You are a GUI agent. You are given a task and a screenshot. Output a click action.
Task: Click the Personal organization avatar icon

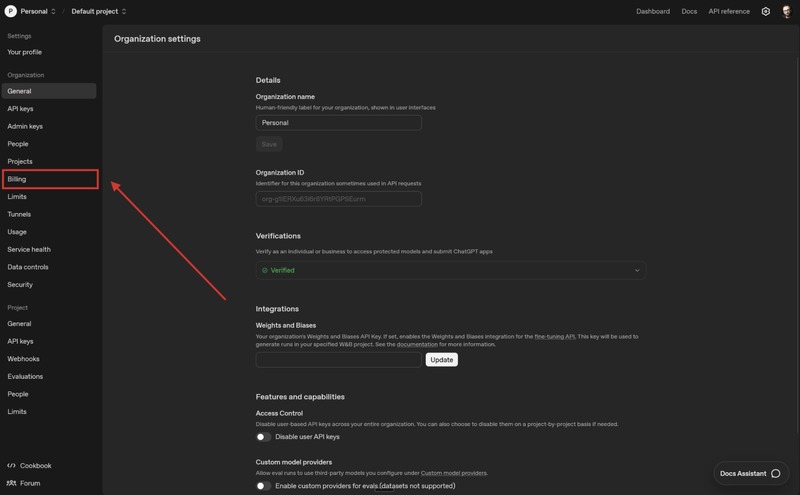(10, 11)
